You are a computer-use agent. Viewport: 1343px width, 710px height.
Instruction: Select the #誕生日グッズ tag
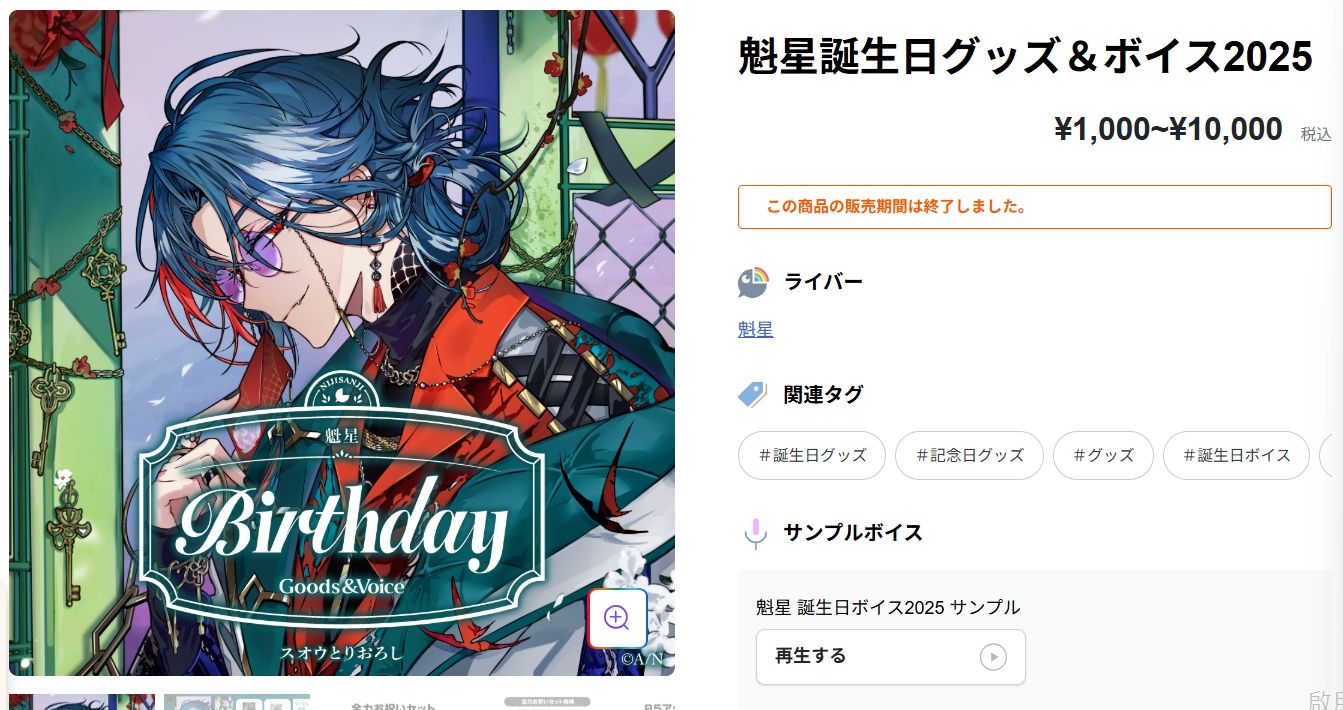tap(812, 455)
